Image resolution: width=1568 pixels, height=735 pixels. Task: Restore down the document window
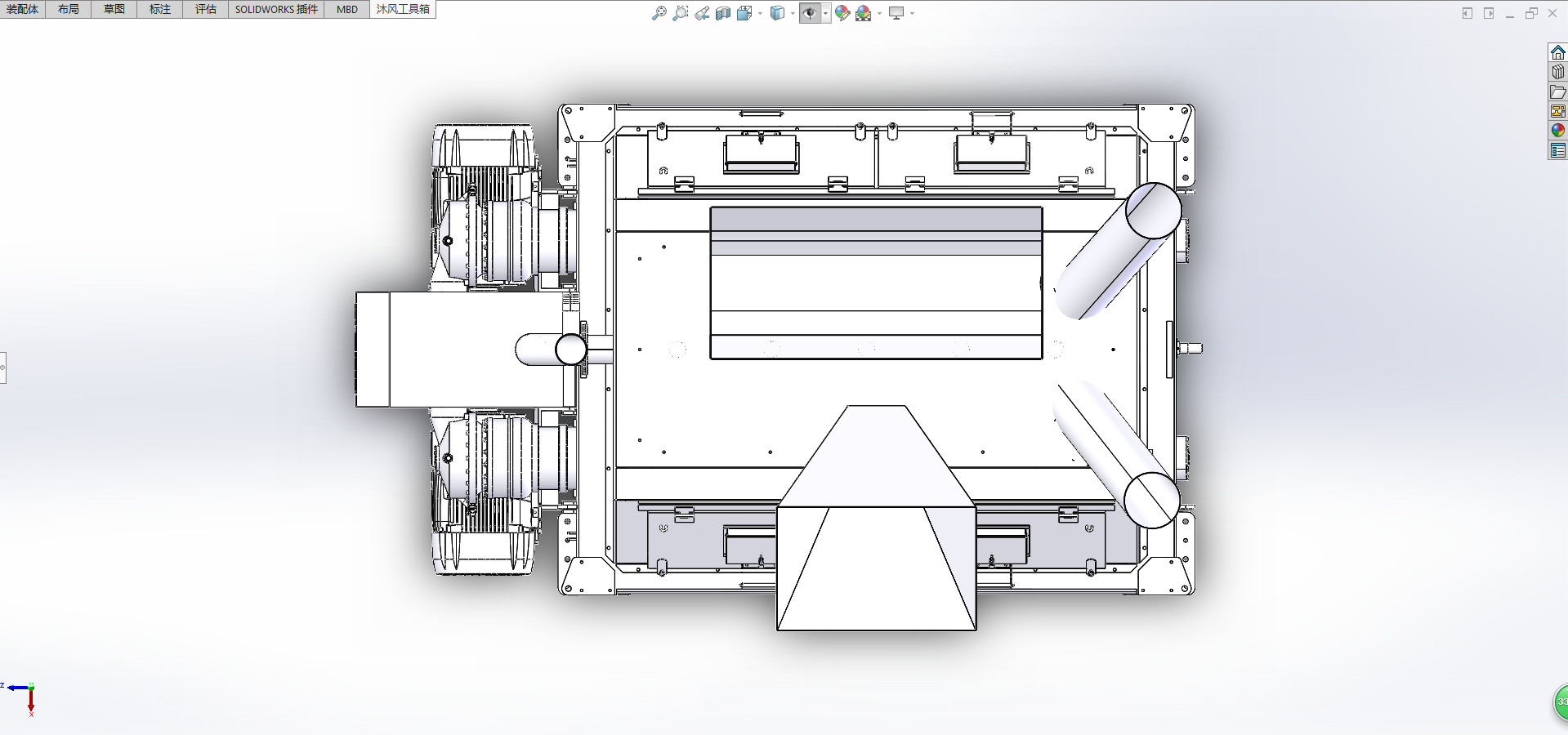pyautogui.click(x=1531, y=13)
